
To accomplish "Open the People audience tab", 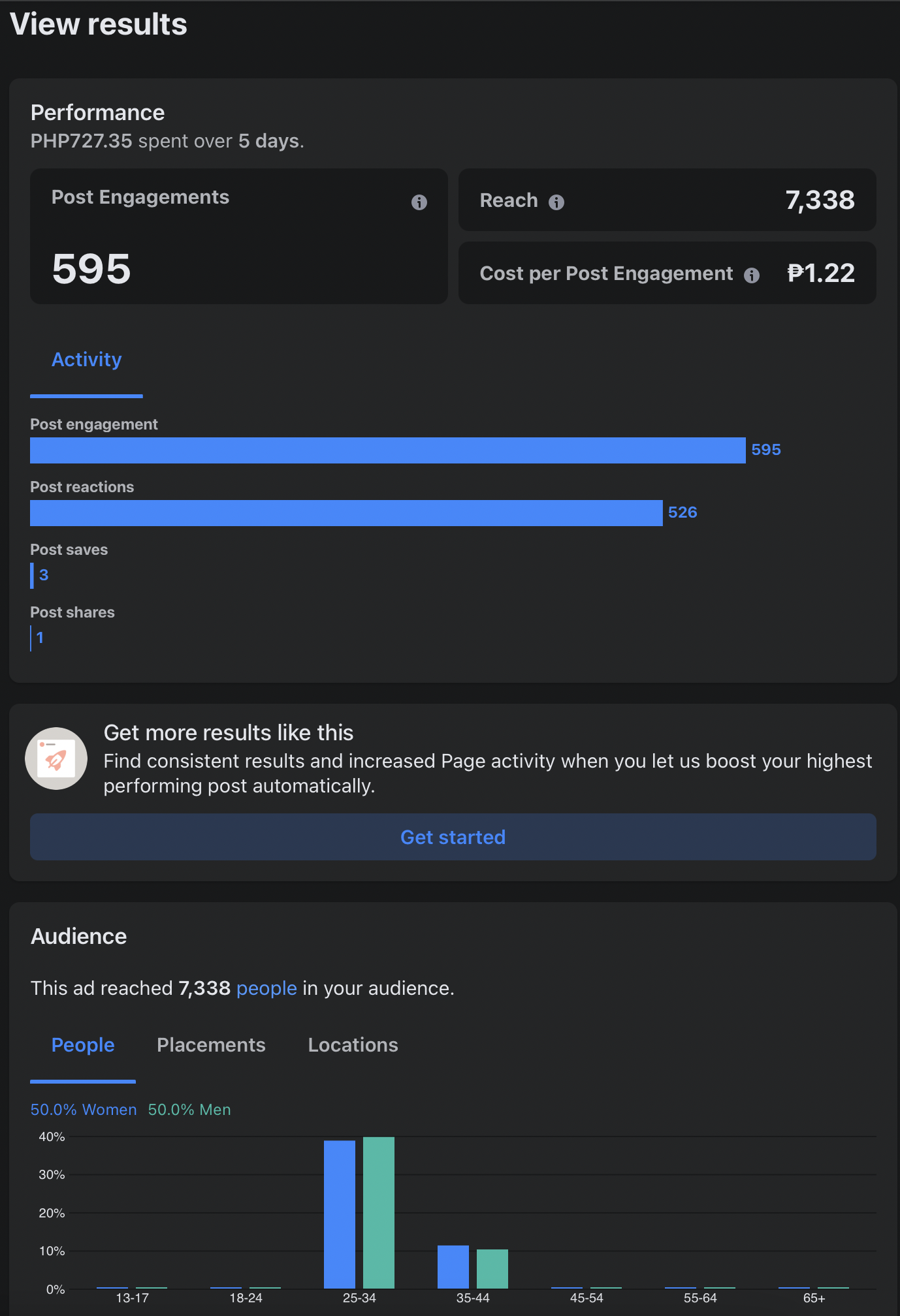I will pyautogui.click(x=83, y=1045).
